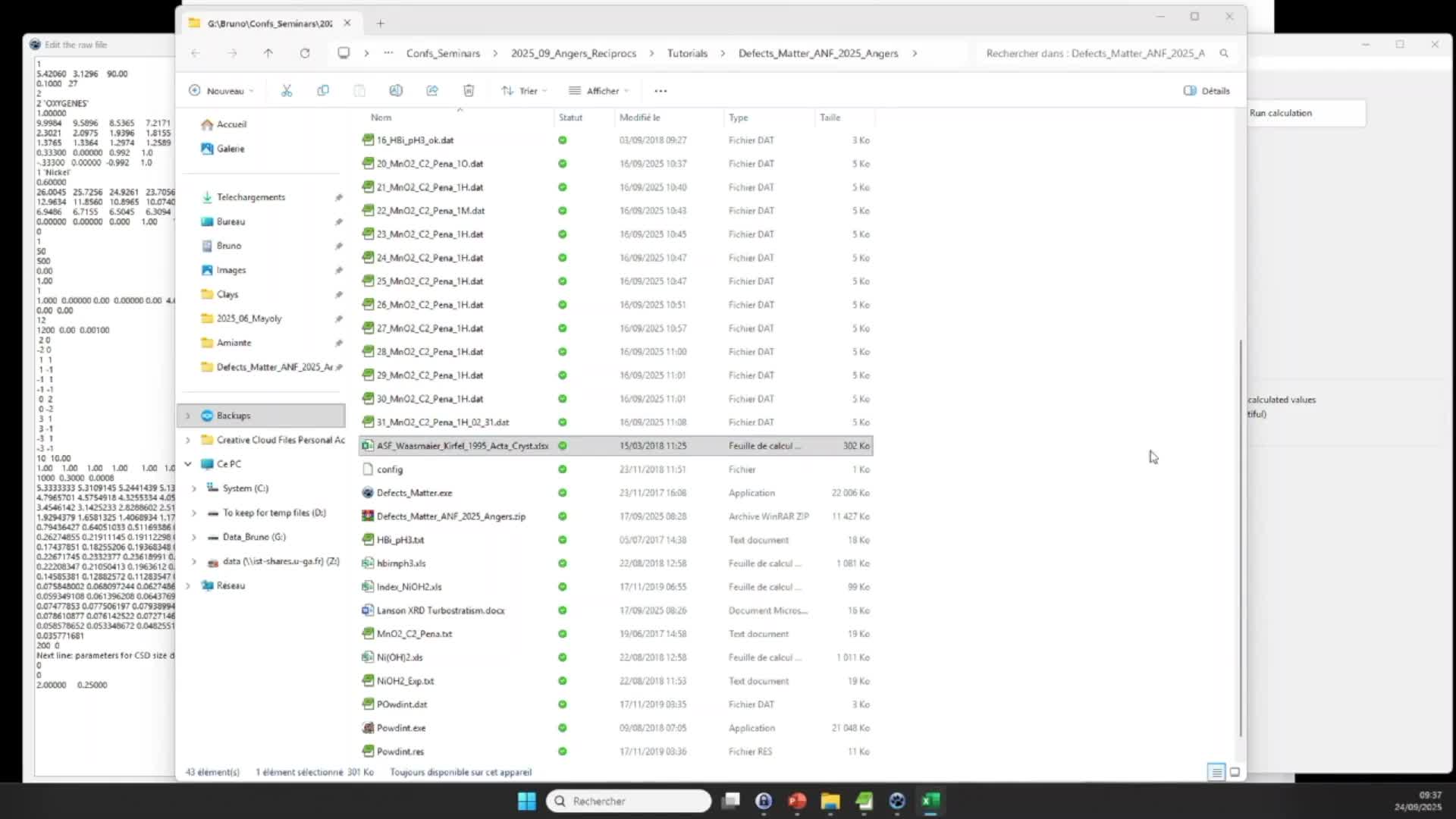Image resolution: width=1456 pixels, height=819 pixels.
Task: Click the Refresh icon beside address bar
Action: (x=305, y=53)
